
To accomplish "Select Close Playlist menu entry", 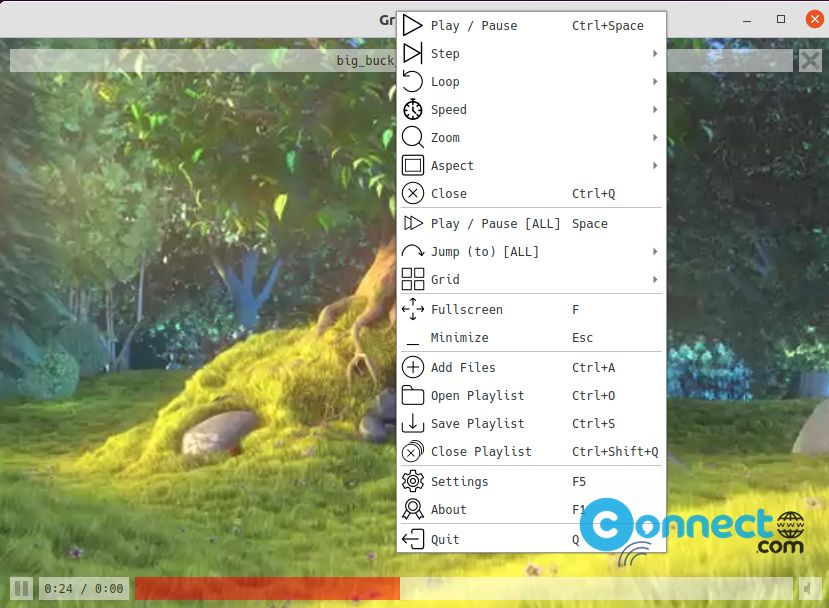I will click(531, 451).
